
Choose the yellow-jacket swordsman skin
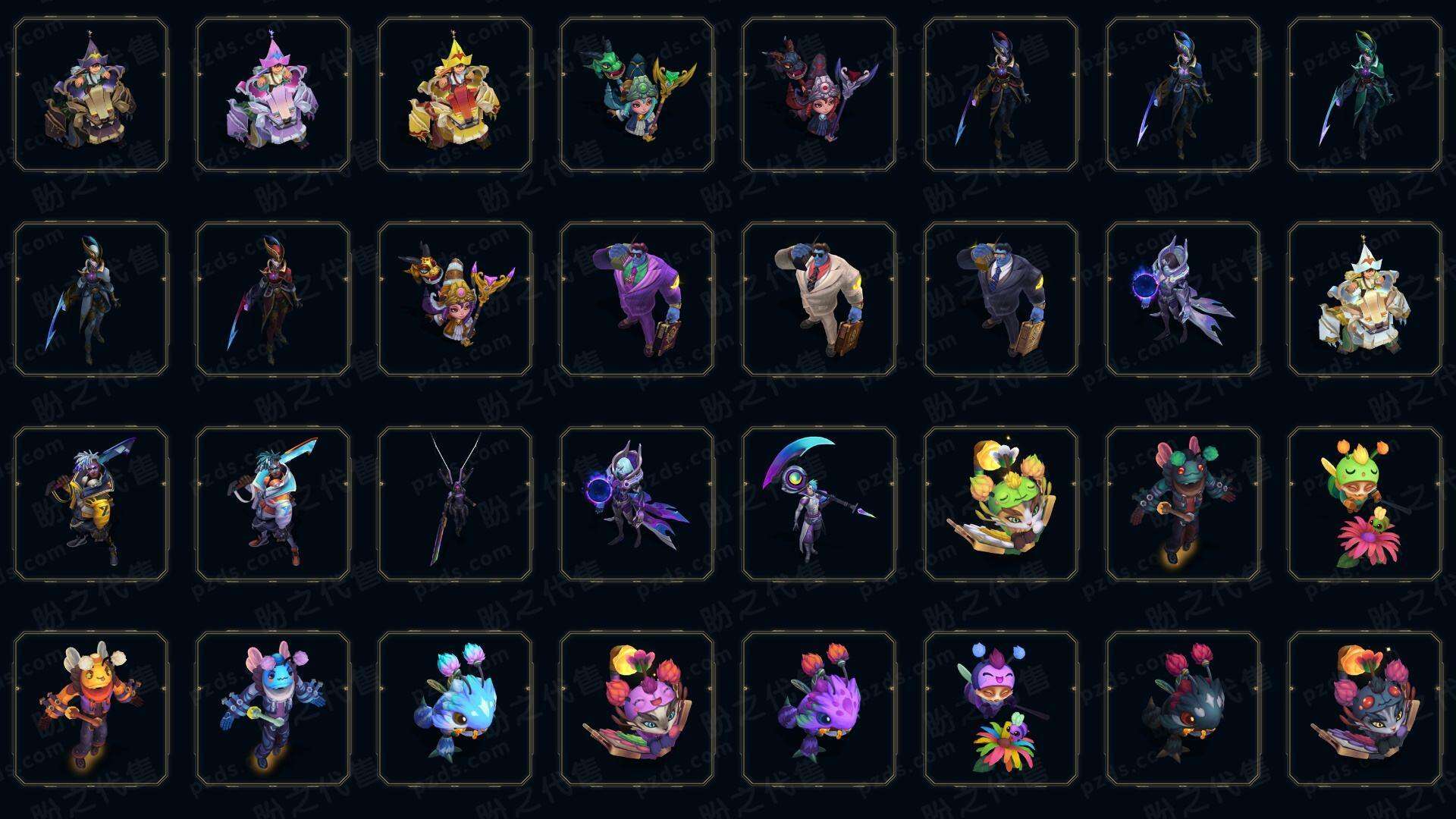[91, 504]
